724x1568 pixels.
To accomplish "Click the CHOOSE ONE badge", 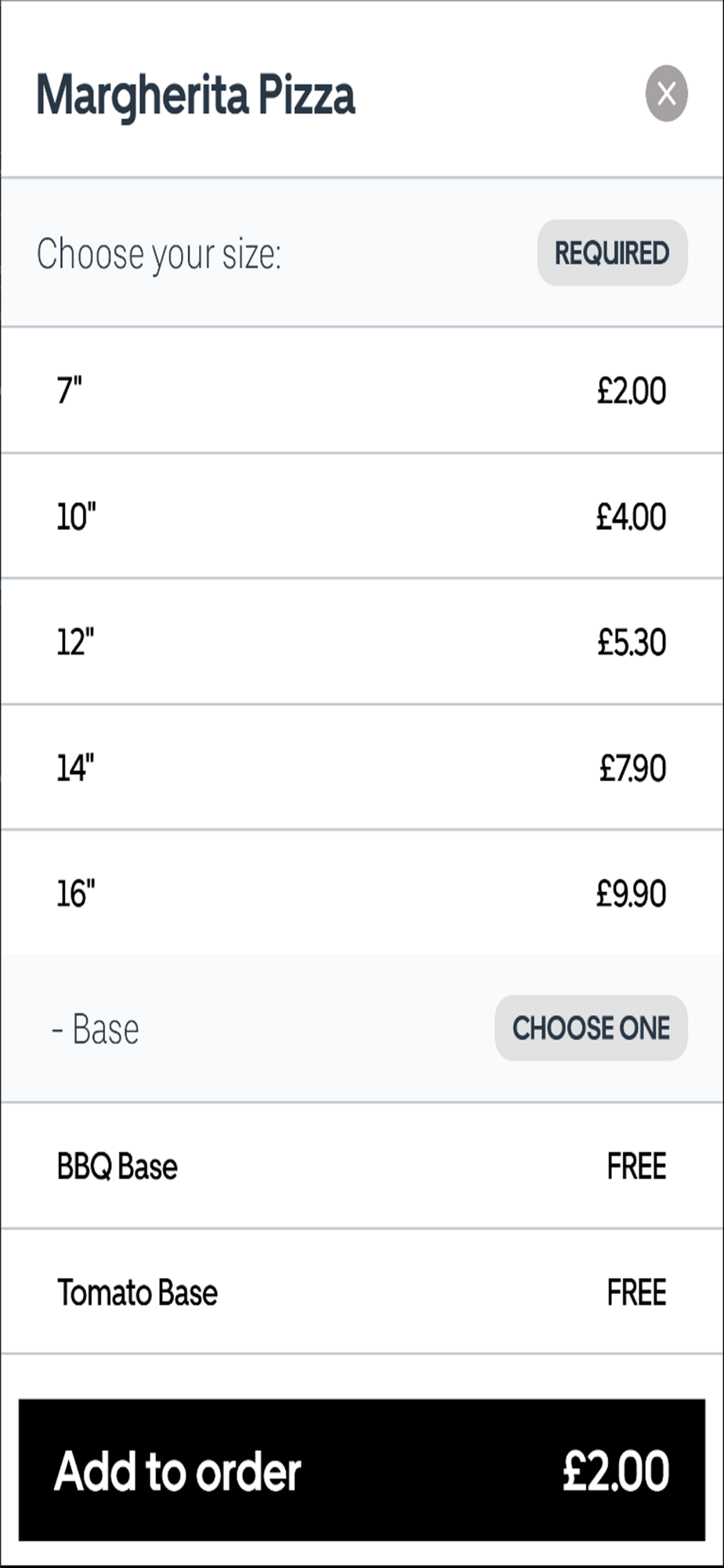I will [591, 1028].
